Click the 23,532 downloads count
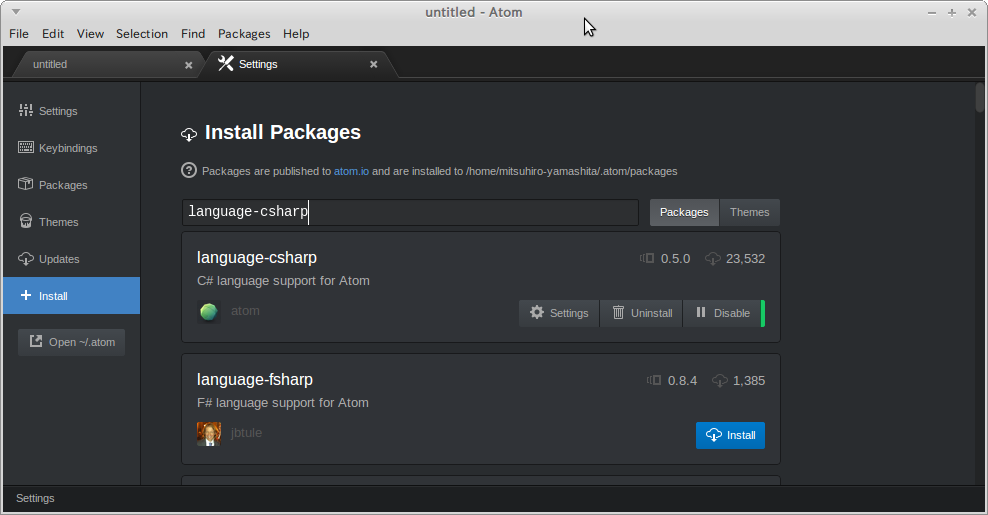The height and width of the screenshot is (515, 988). point(745,259)
